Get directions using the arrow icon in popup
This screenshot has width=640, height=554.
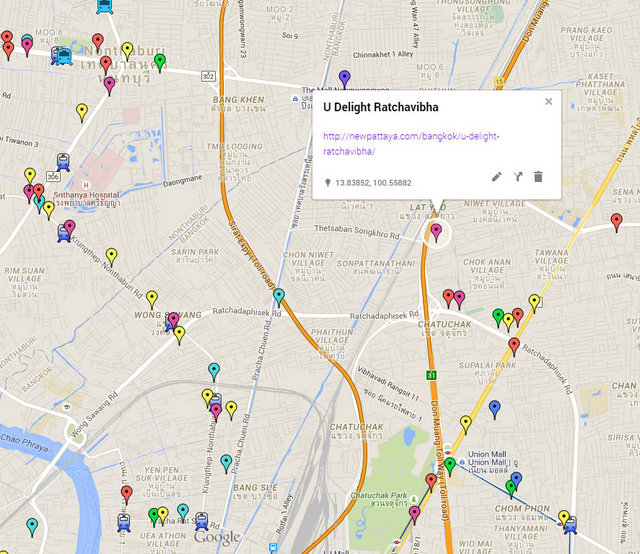point(518,177)
